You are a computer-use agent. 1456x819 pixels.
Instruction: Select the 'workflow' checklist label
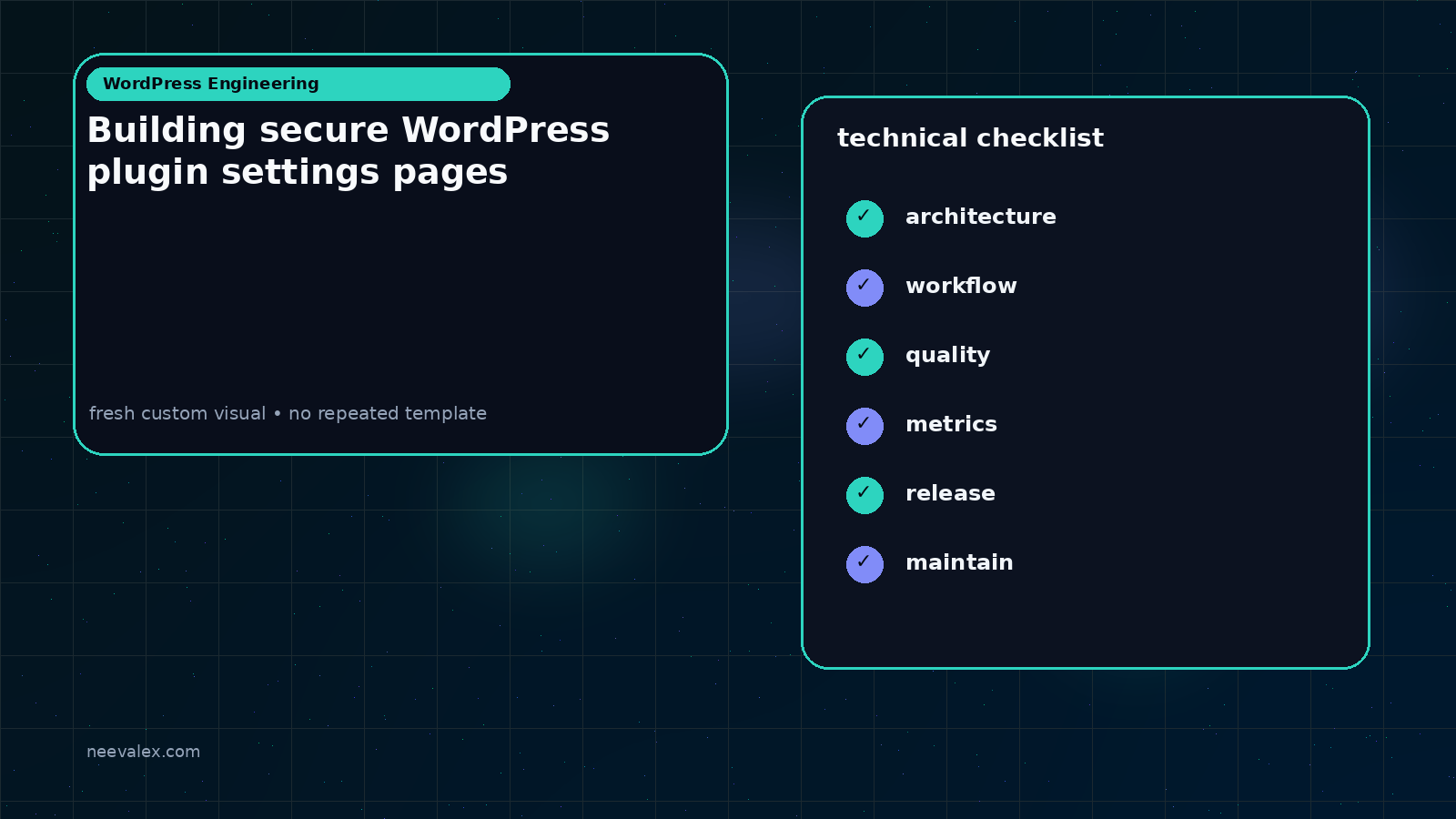coord(961,286)
